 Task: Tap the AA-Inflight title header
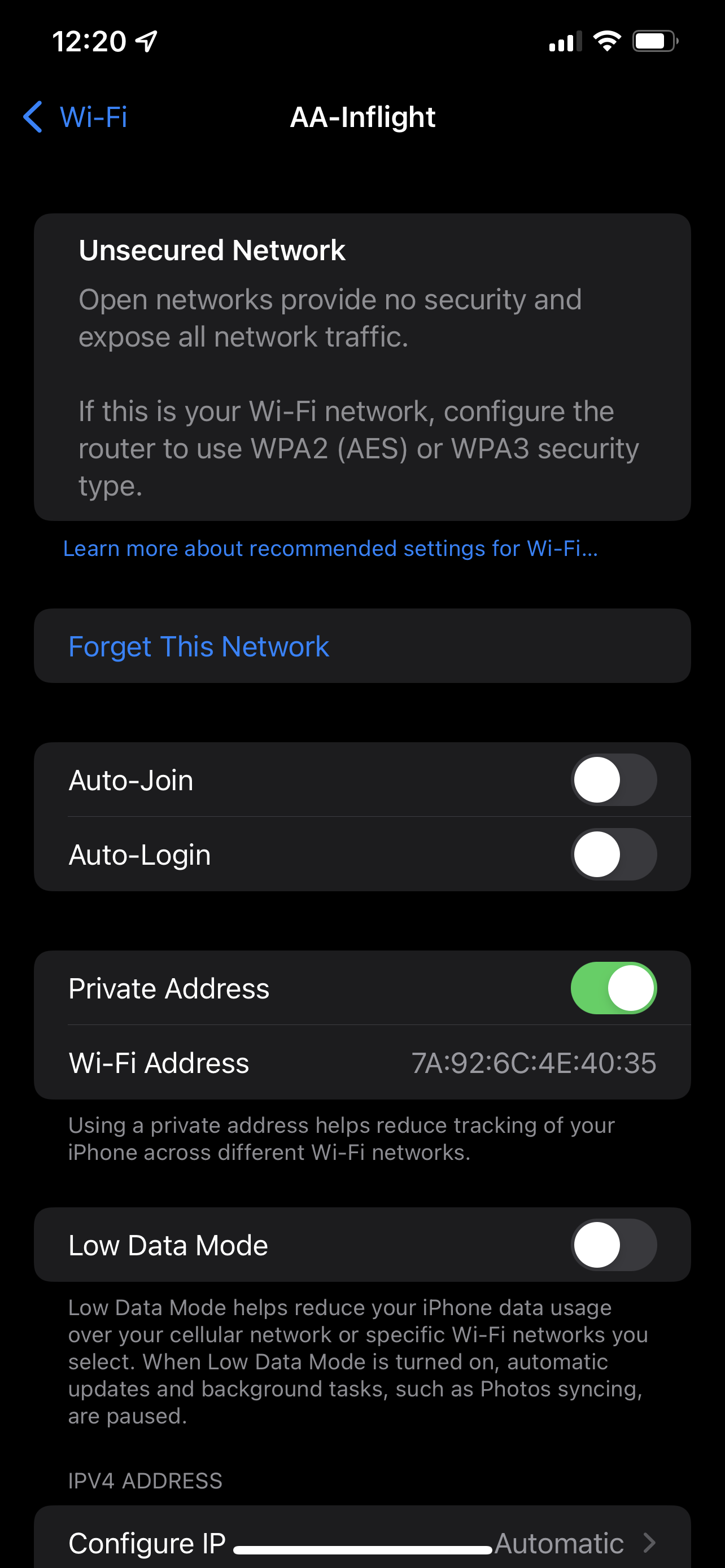(363, 117)
